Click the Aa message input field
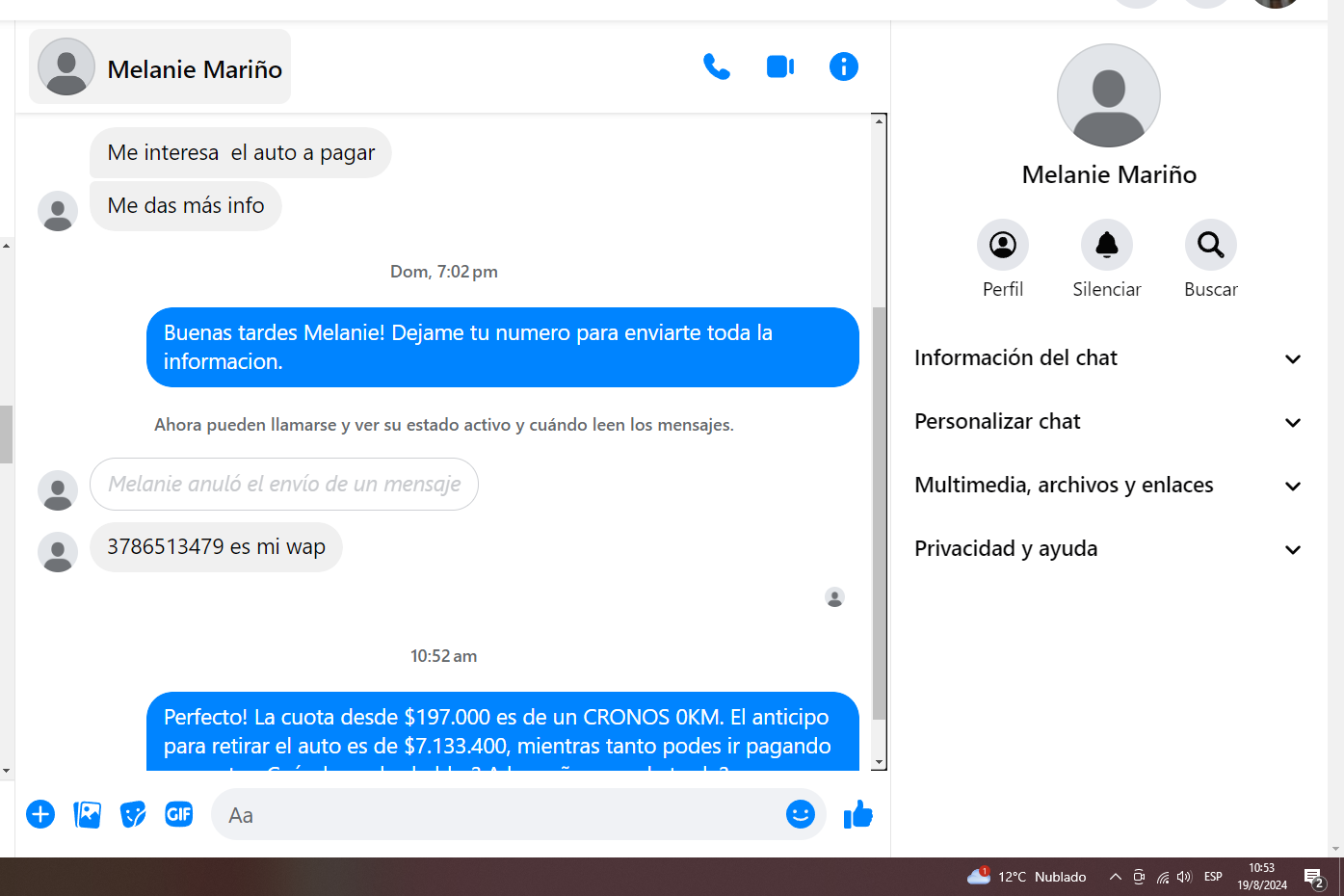The height and width of the screenshot is (896, 1344). (x=501, y=815)
